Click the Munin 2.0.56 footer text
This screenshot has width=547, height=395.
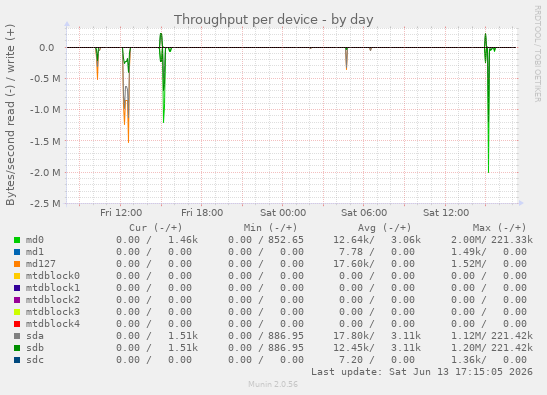[273, 385]
